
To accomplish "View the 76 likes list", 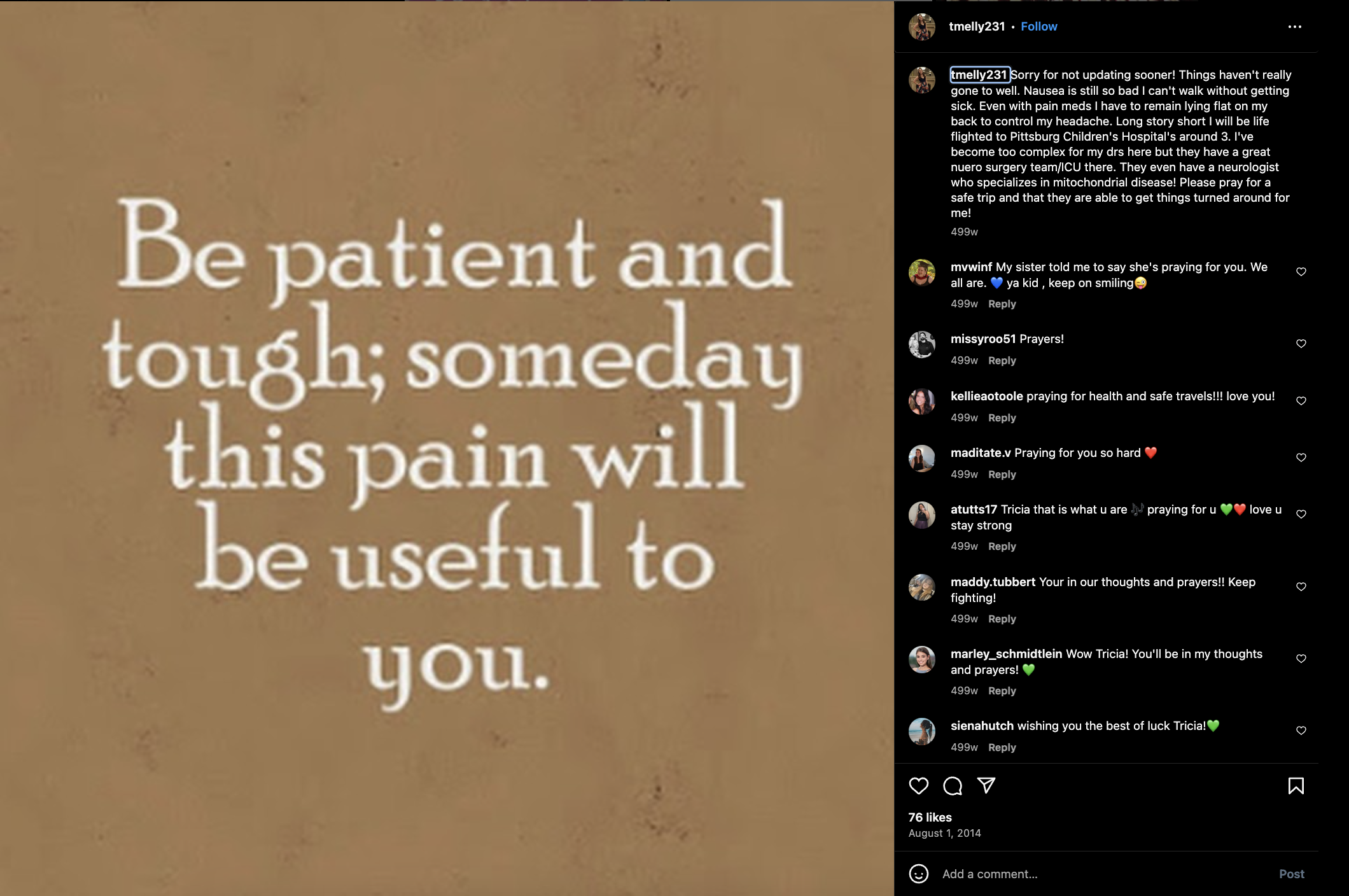I will (x=930, y=817).
